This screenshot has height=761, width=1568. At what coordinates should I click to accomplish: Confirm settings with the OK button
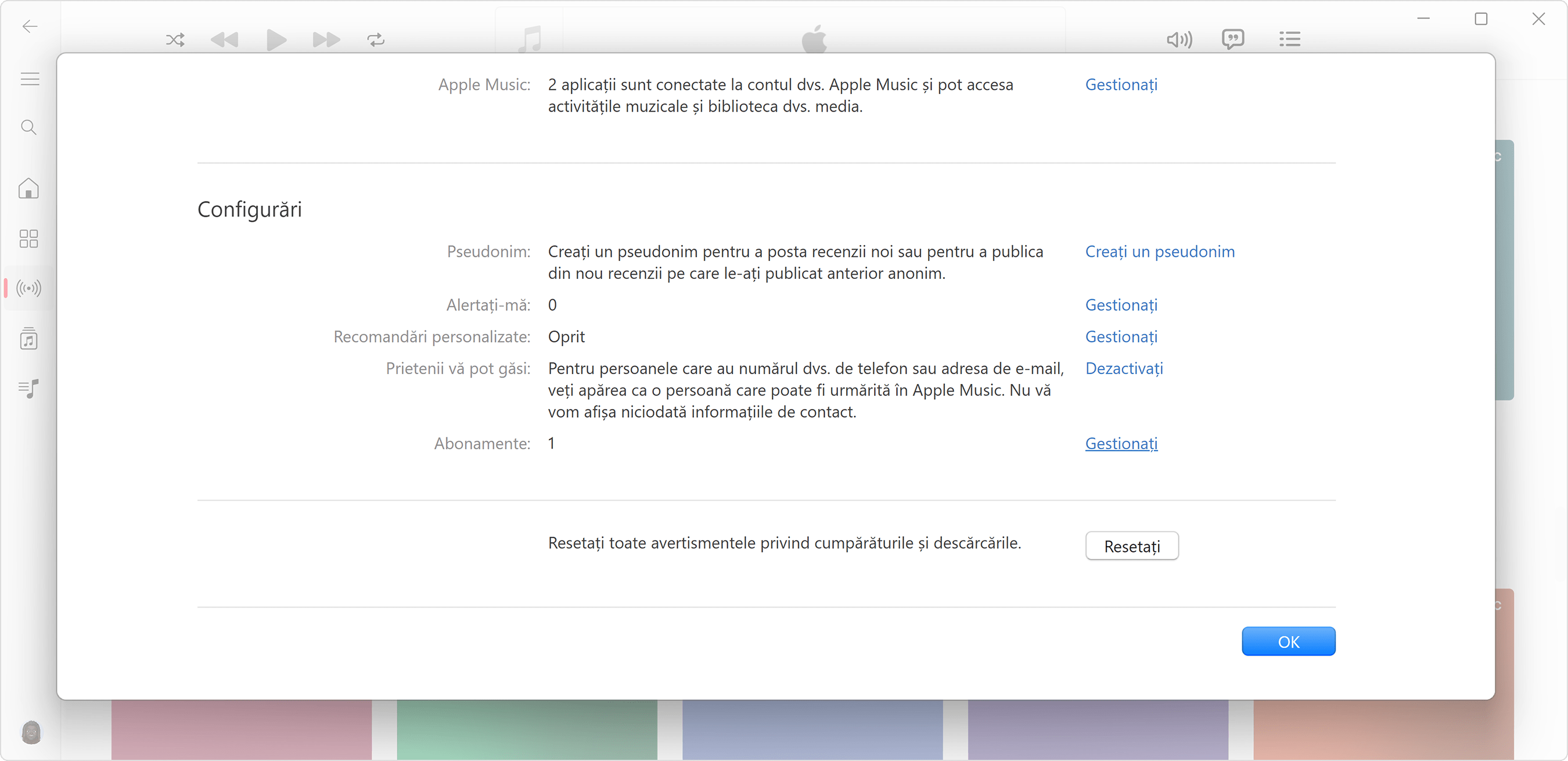click(x=1289, y=641)
